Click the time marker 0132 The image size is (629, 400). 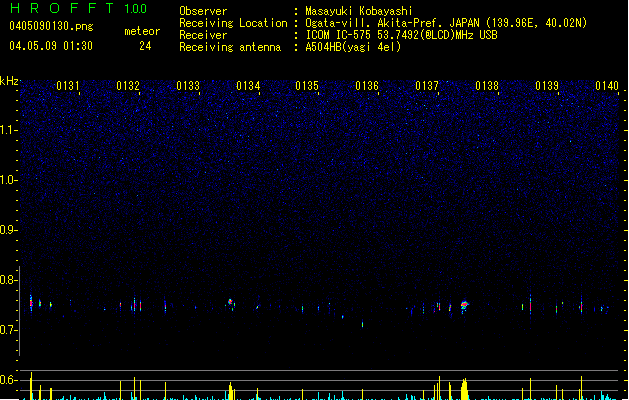click(x=128, y=86)
